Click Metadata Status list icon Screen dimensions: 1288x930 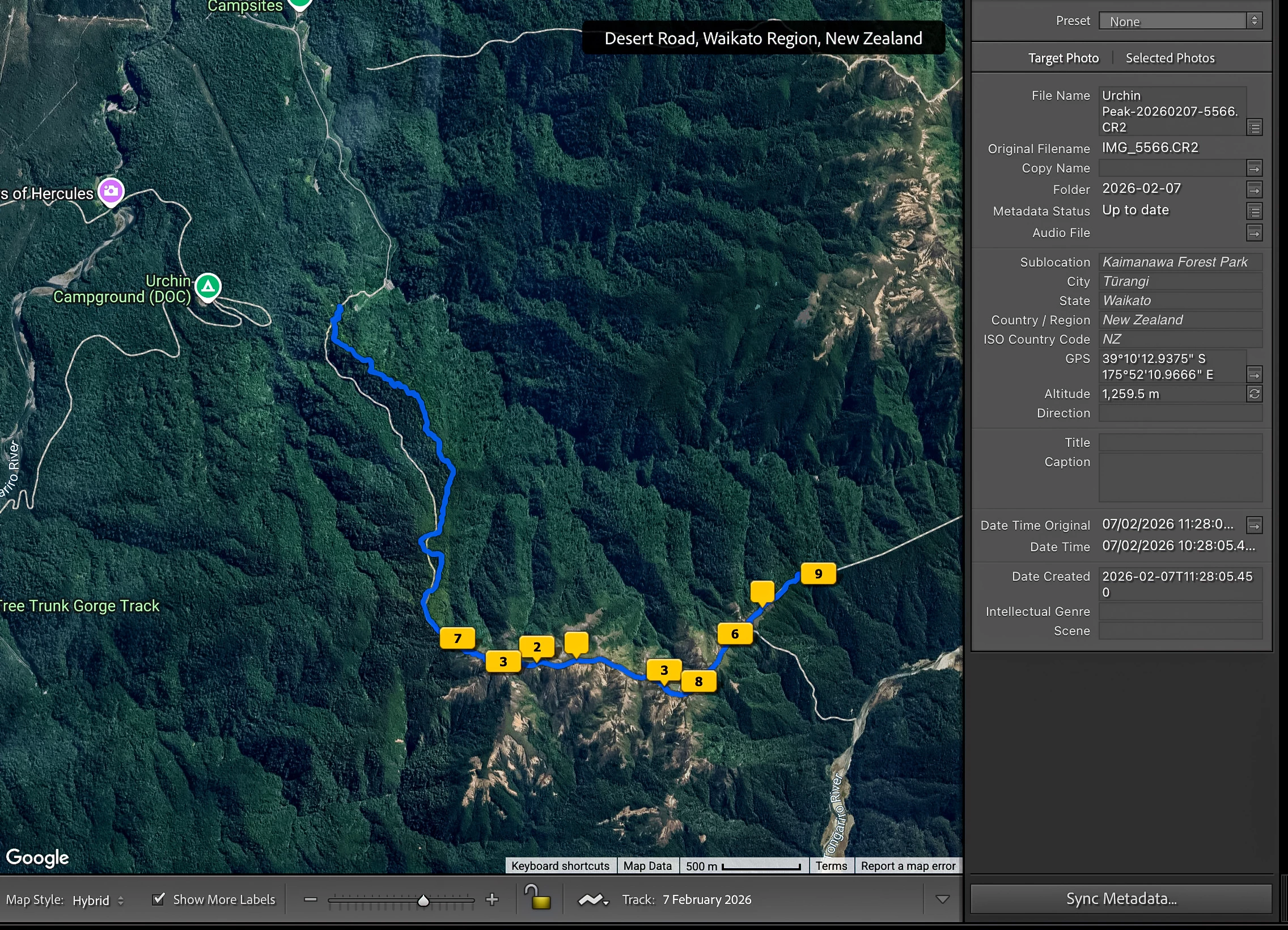1254,212
